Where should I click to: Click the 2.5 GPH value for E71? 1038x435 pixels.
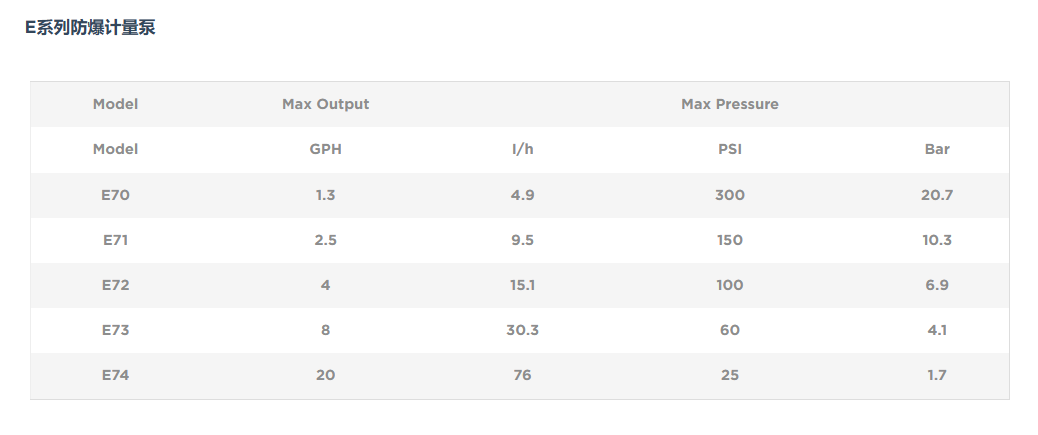pos(326,240)
